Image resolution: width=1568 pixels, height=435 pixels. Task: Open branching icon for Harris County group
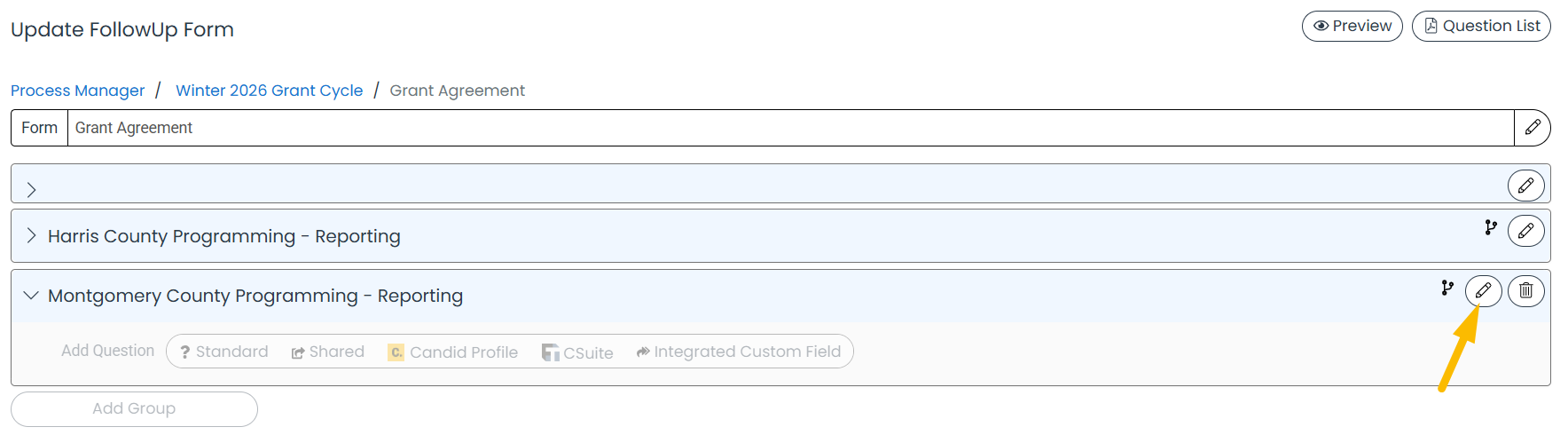pos(1491,228)
